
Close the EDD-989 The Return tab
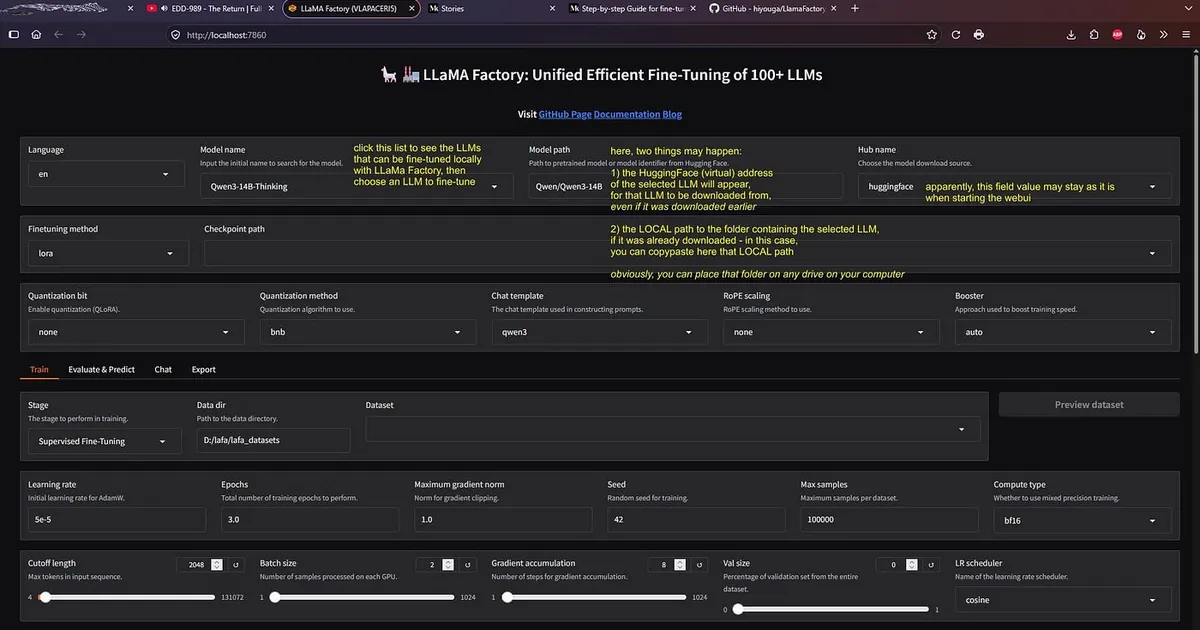point(271,8)
